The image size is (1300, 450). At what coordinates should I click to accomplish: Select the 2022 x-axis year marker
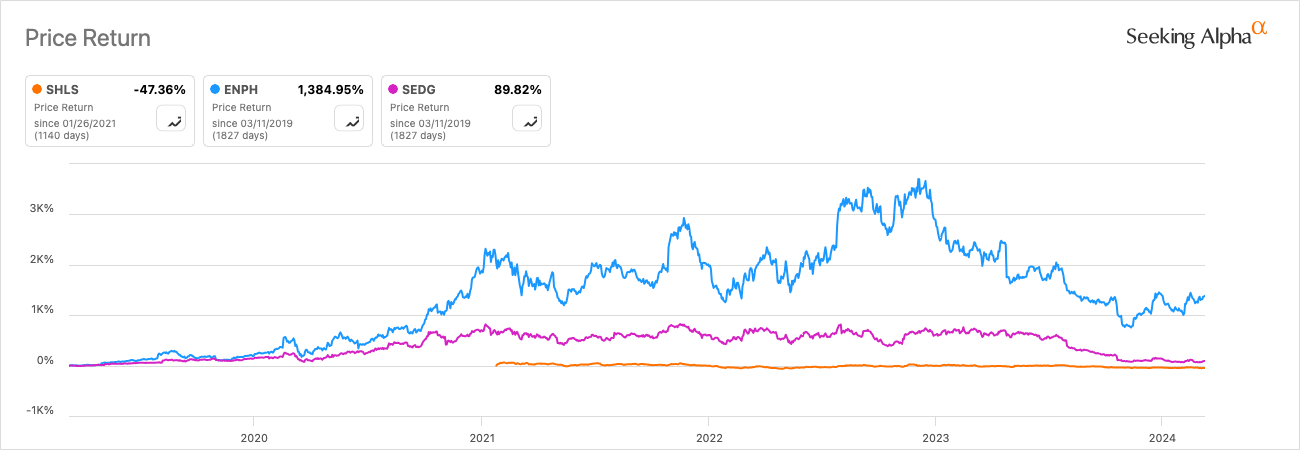coord(708,437)
